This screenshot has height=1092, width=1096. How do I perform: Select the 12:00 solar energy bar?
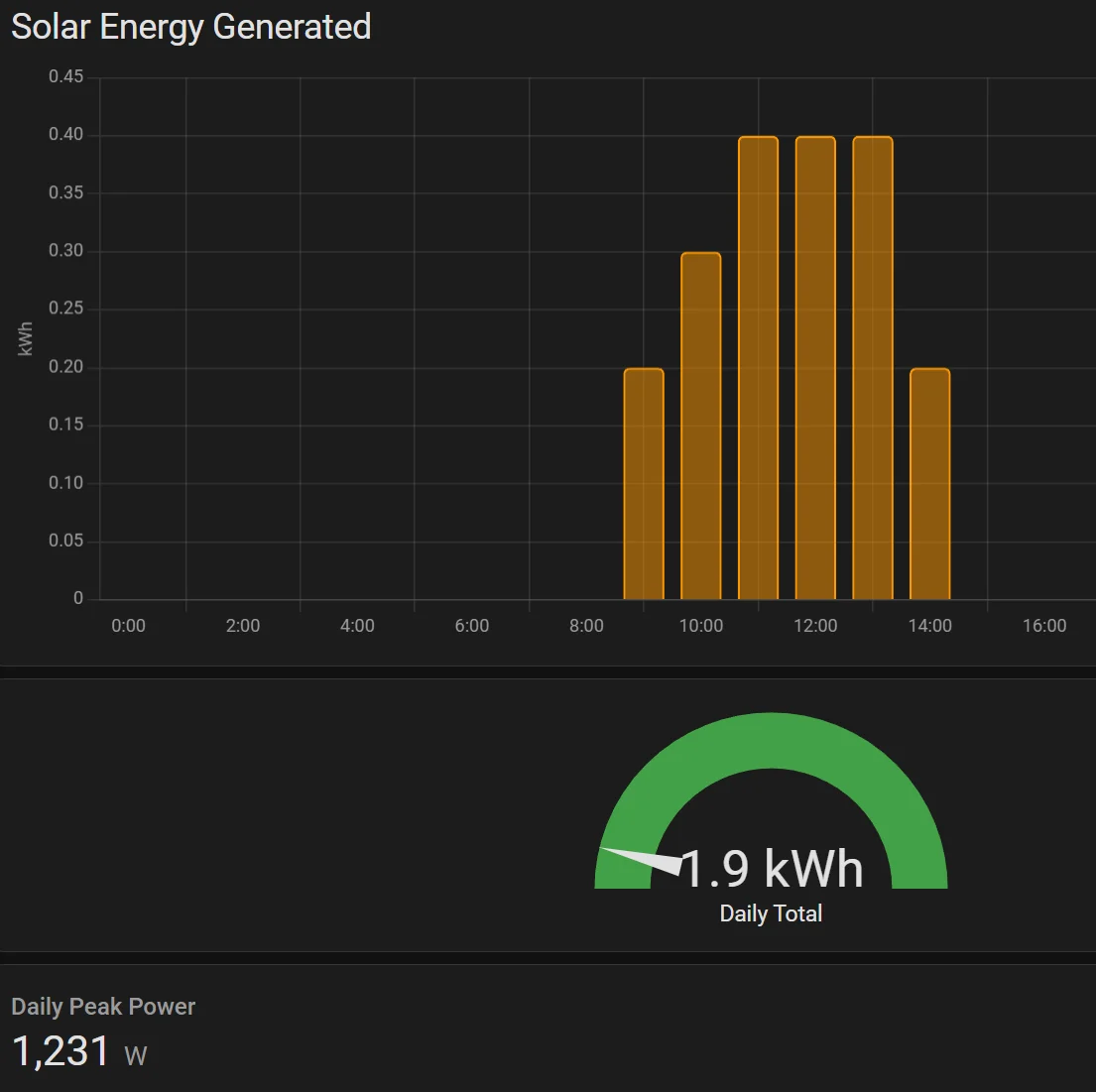point(815,368)
